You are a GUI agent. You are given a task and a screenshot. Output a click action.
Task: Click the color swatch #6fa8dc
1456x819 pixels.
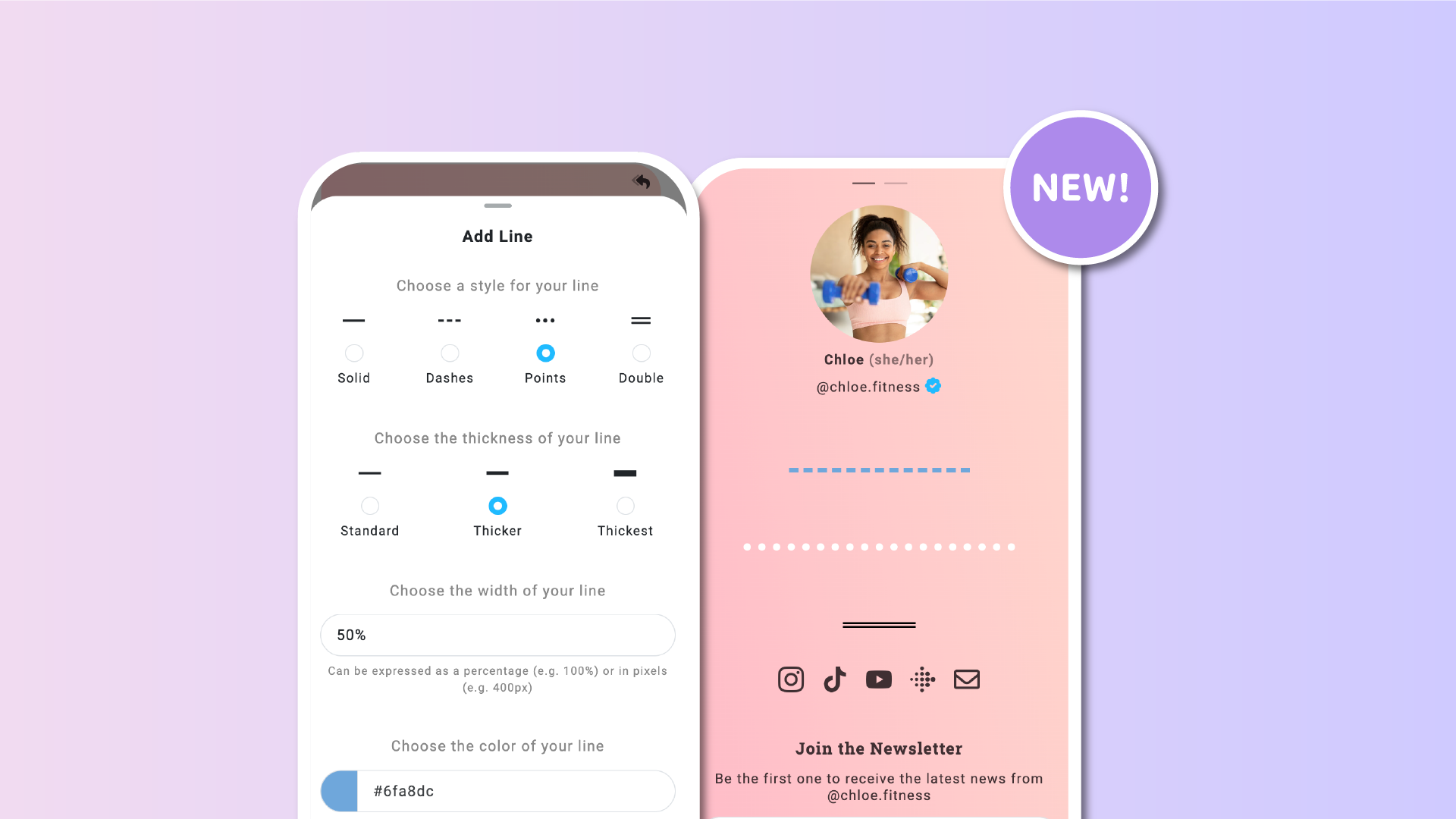(x=339, y=791)
